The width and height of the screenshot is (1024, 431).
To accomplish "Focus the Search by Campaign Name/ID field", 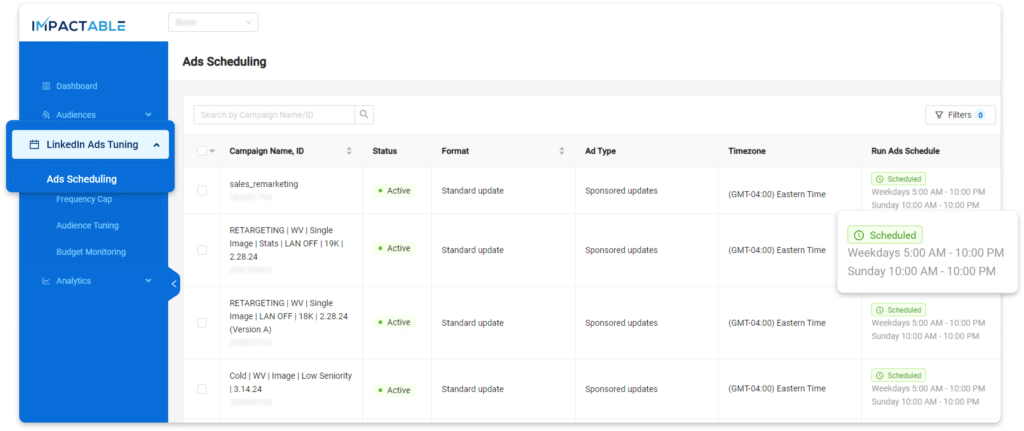I will [275, 115].
